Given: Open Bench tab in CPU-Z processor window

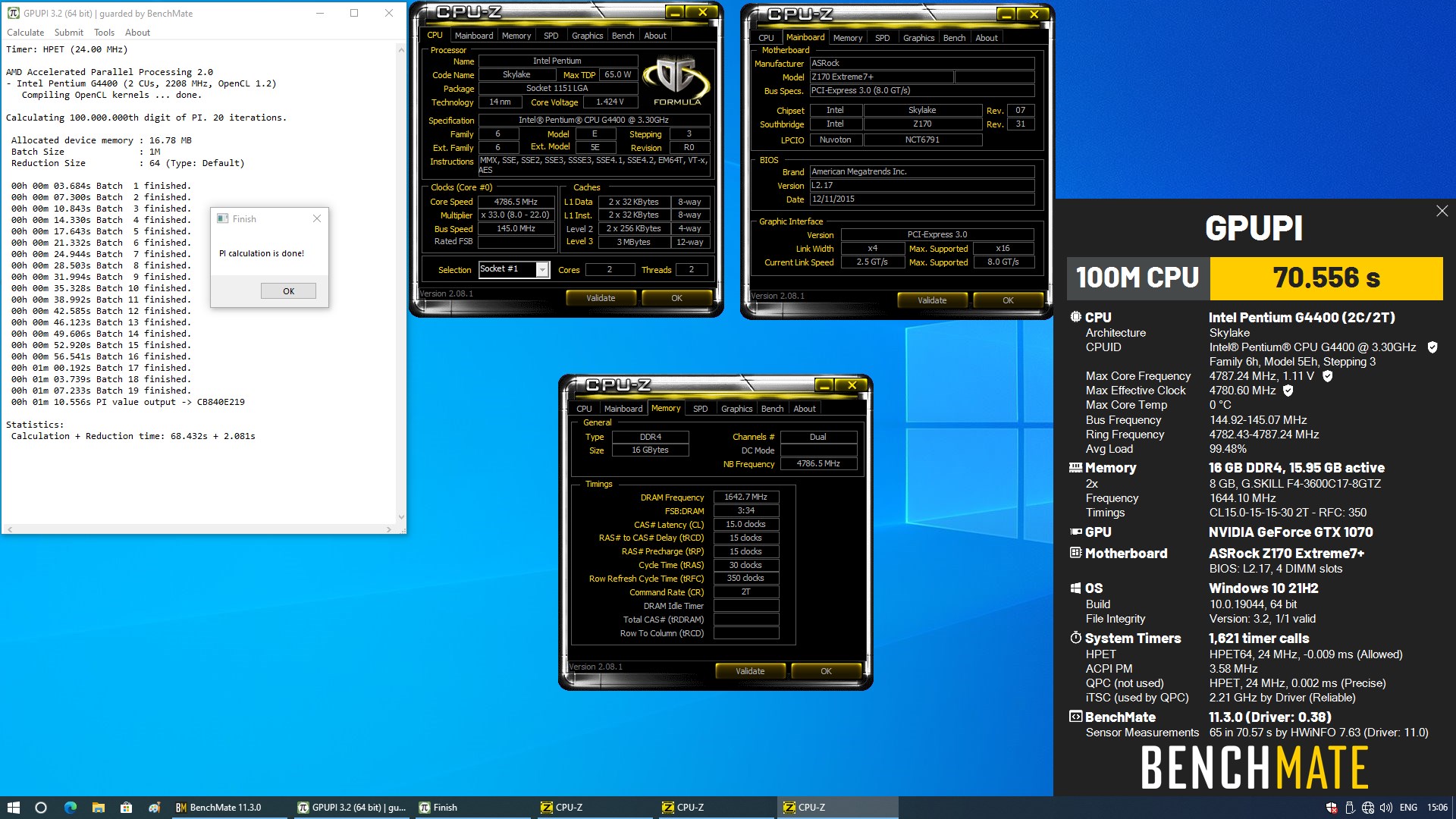Looking at the screenshot, I should (x=623, y=36).
